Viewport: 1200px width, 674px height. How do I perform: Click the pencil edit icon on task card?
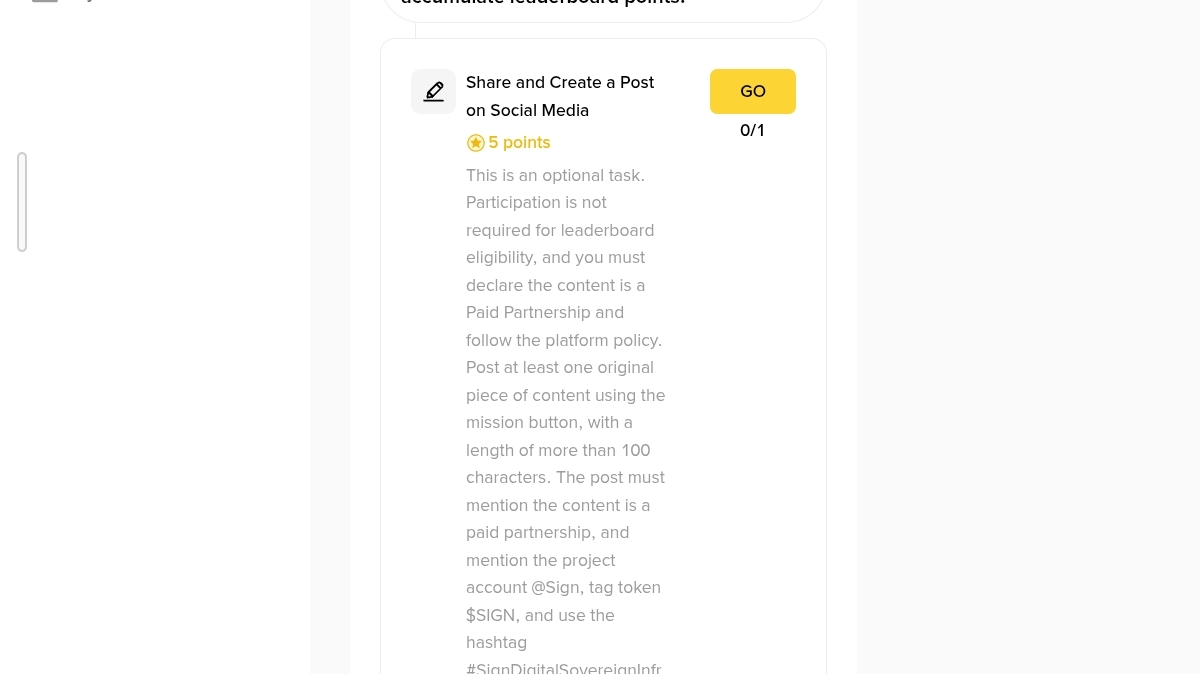coord(433,92)
